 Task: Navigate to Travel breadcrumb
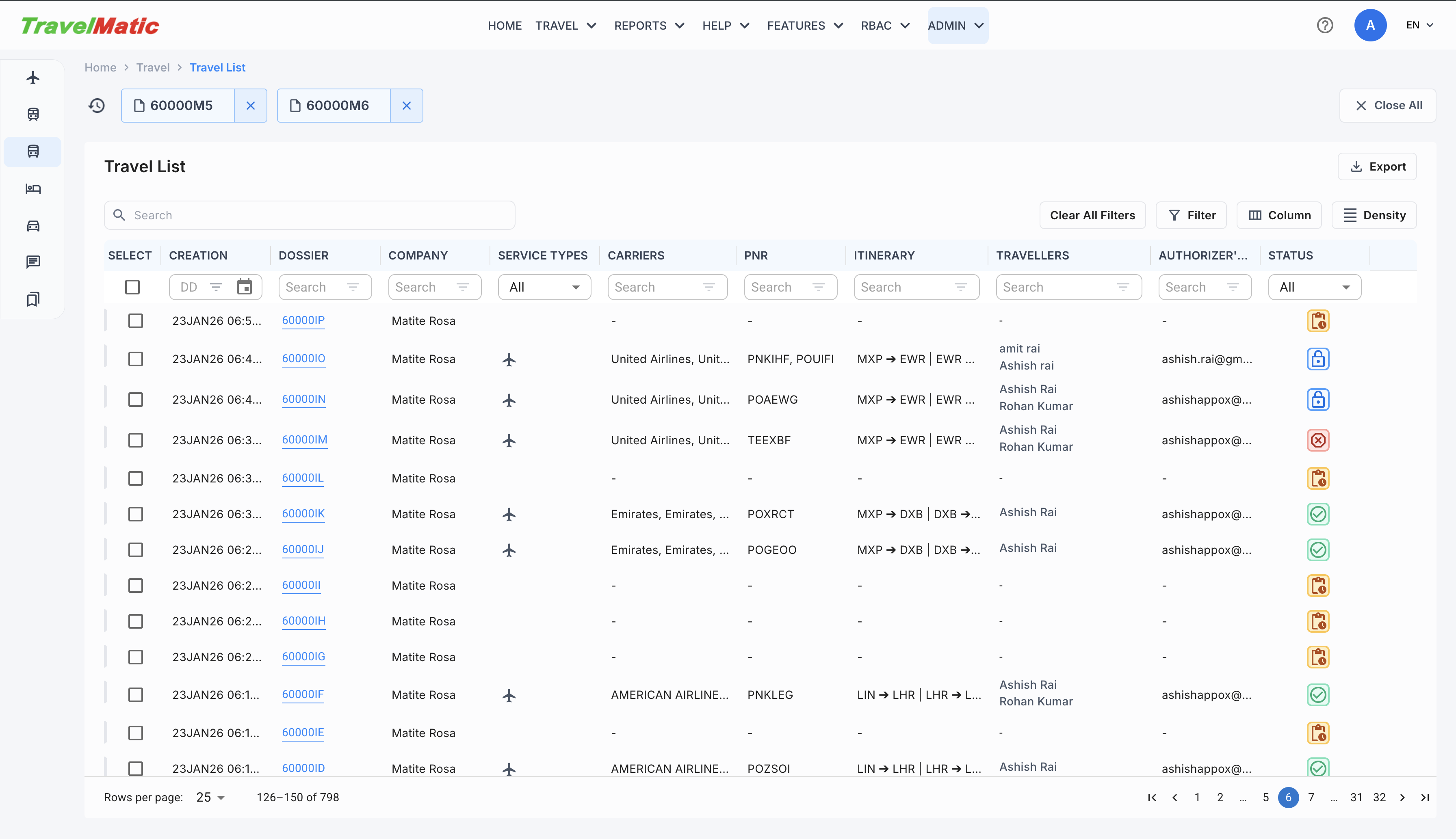coord(153,67)
